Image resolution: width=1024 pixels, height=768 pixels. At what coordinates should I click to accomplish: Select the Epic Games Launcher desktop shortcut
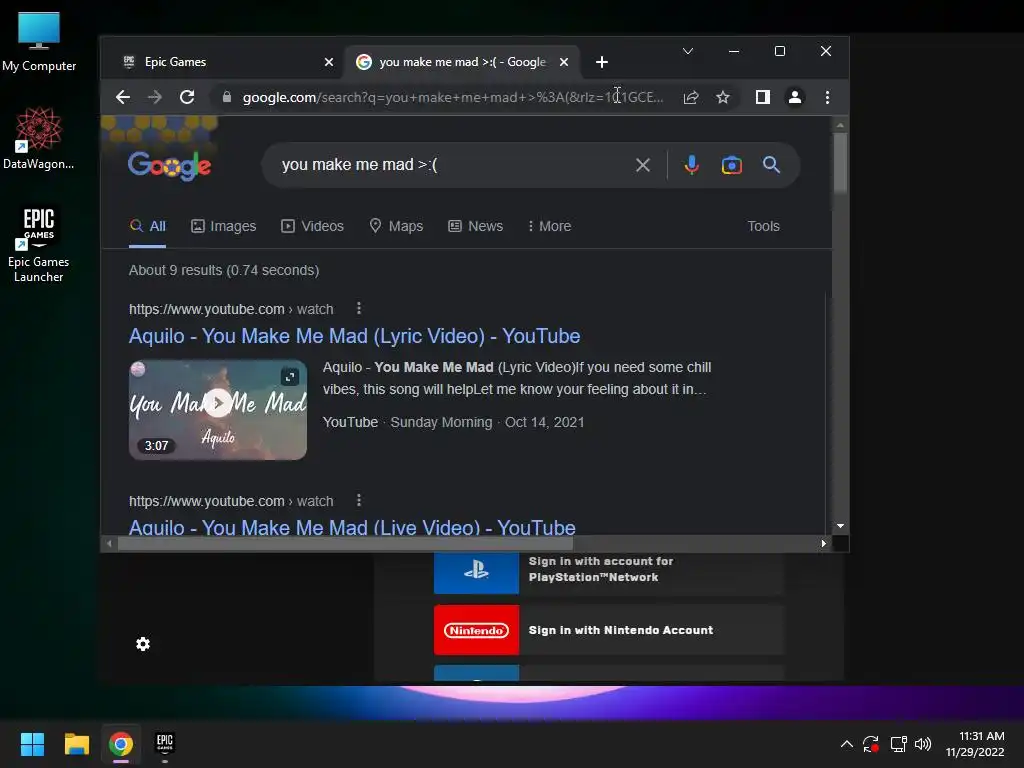click(39, 245)
